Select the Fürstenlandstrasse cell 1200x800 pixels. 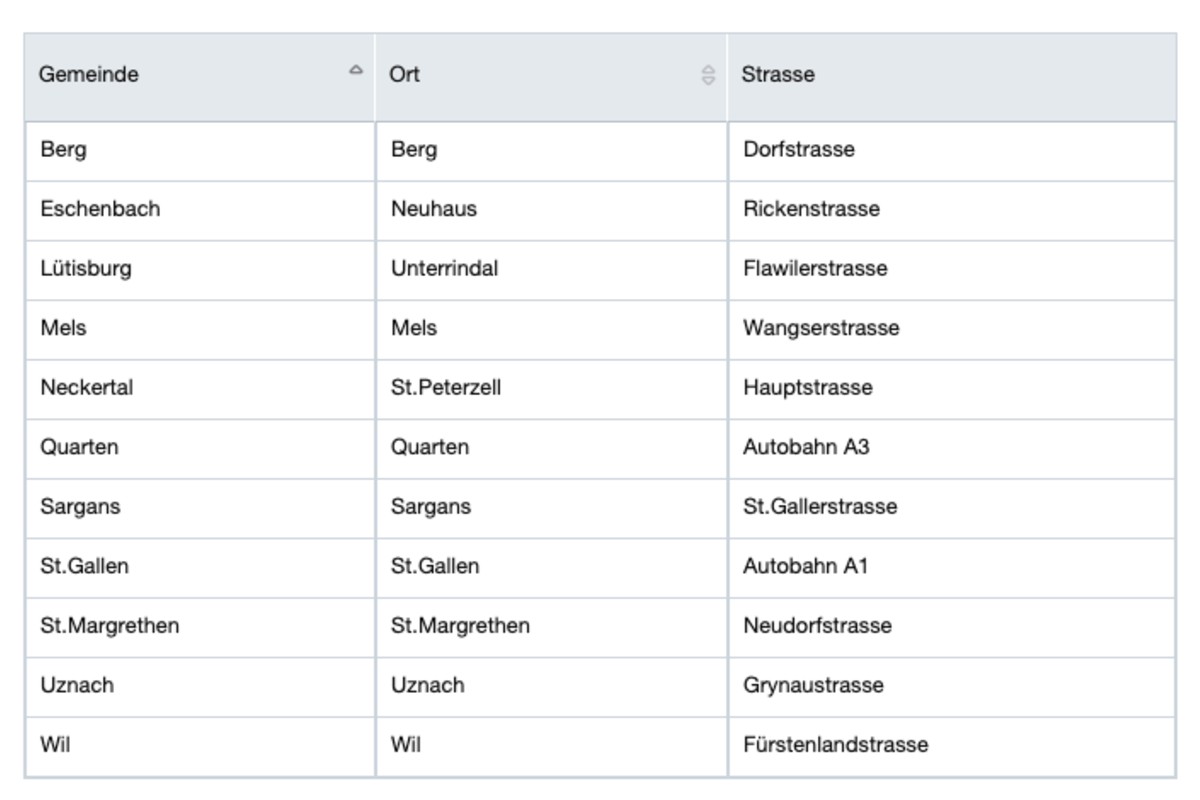click(x=835, y=745)
